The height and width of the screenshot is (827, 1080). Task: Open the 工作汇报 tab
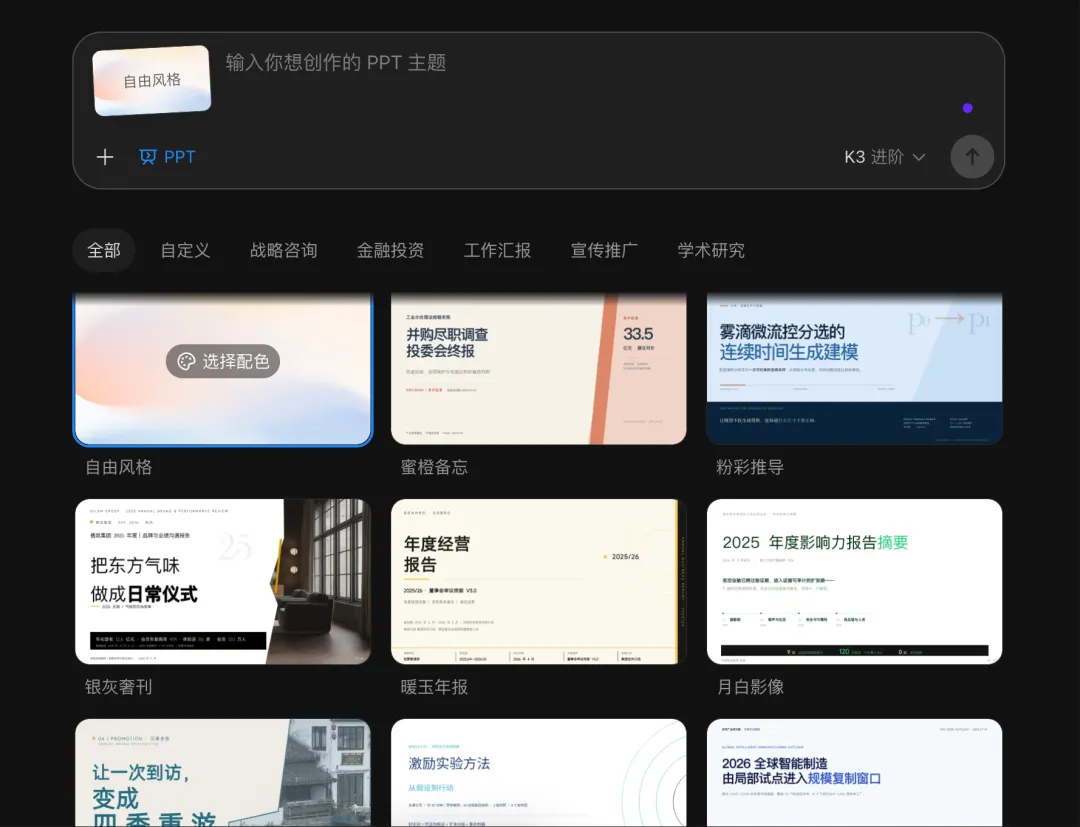(x=497, y=250)
